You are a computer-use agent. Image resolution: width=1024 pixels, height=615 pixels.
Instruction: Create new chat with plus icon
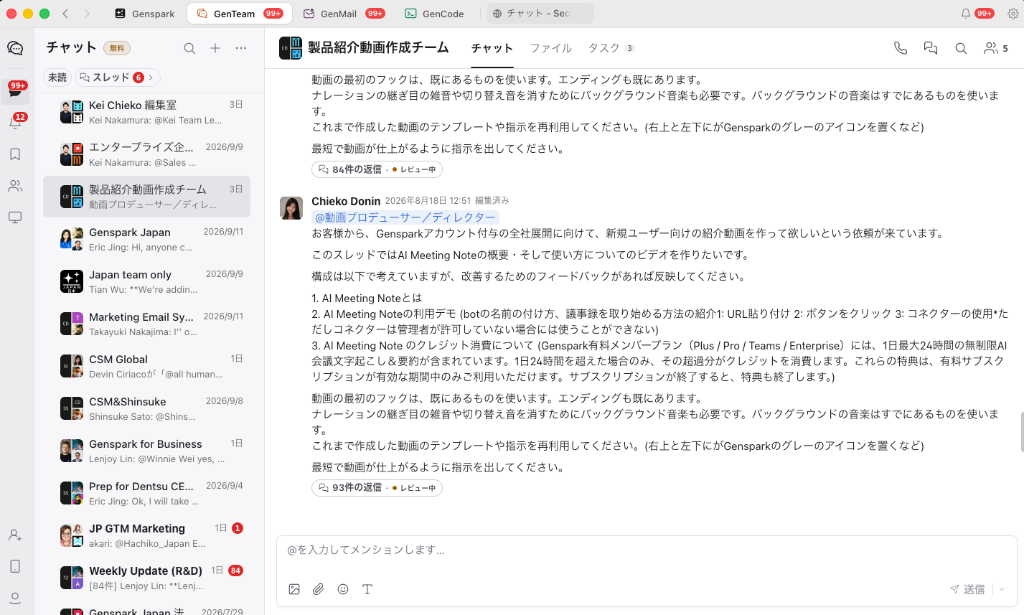point(215,48)
